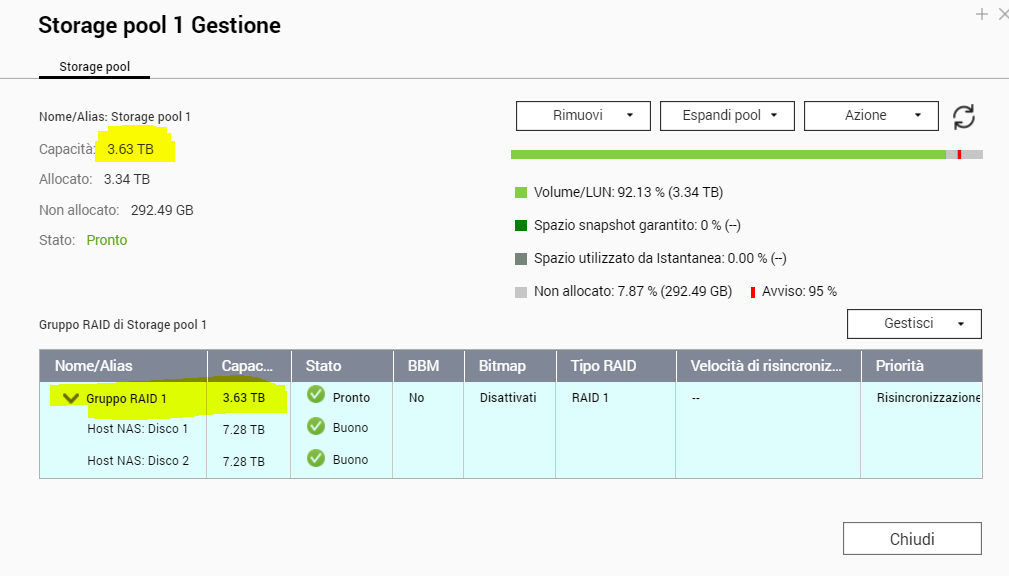Click the Tipo RAID column header
Screen dimensions: 1009x576
coord(603,366)
